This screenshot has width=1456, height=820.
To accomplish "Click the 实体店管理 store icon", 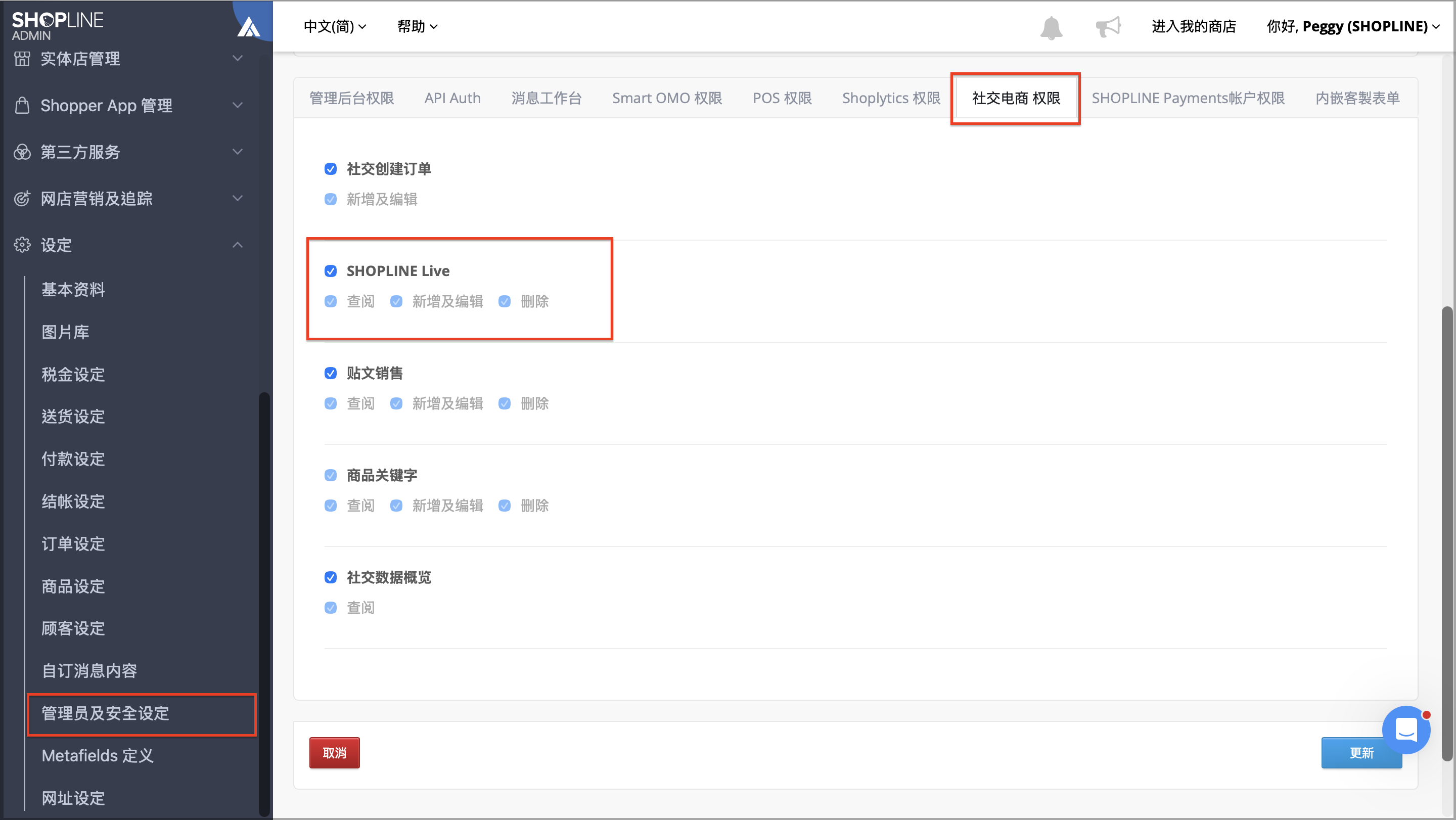I will (x=22, y=58).
